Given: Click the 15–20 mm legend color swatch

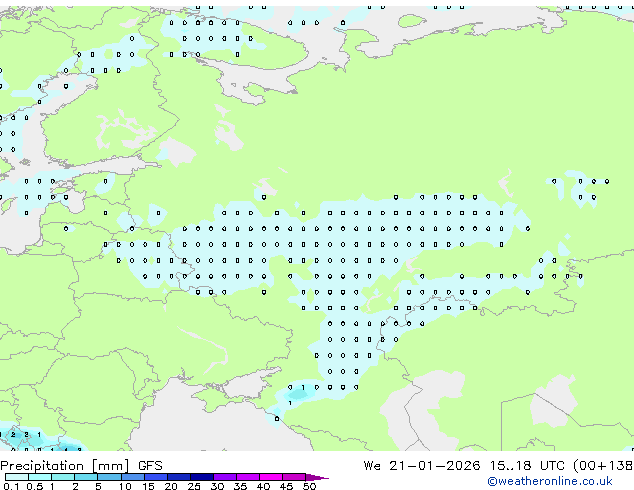Looking at the screenshot, I should pos(156,477).
